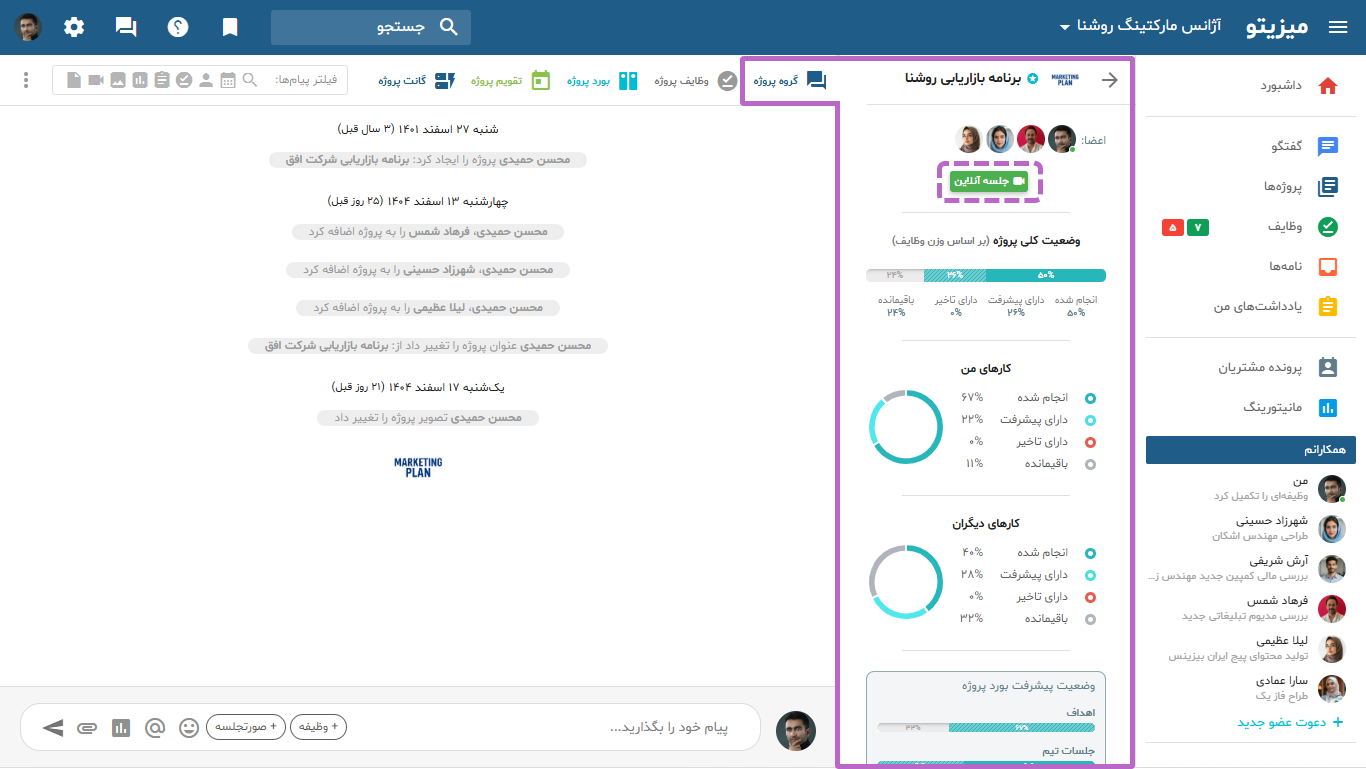Click the Marketing Plan project logo in header
The height and width of the screenshot is (769, 1366).
(x=1066, y=80)
